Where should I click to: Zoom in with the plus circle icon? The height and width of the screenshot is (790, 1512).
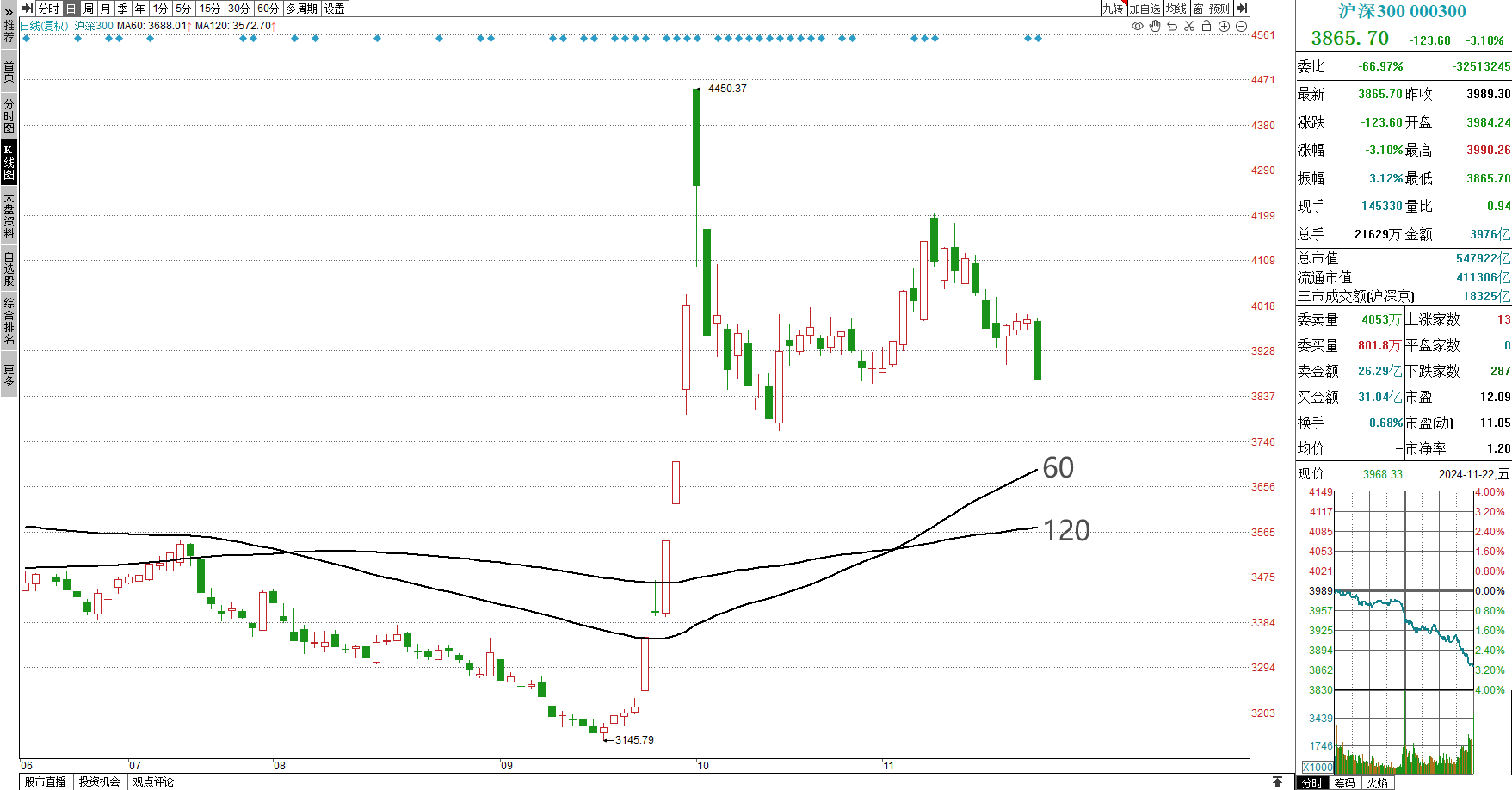[x=1224, y=27]
